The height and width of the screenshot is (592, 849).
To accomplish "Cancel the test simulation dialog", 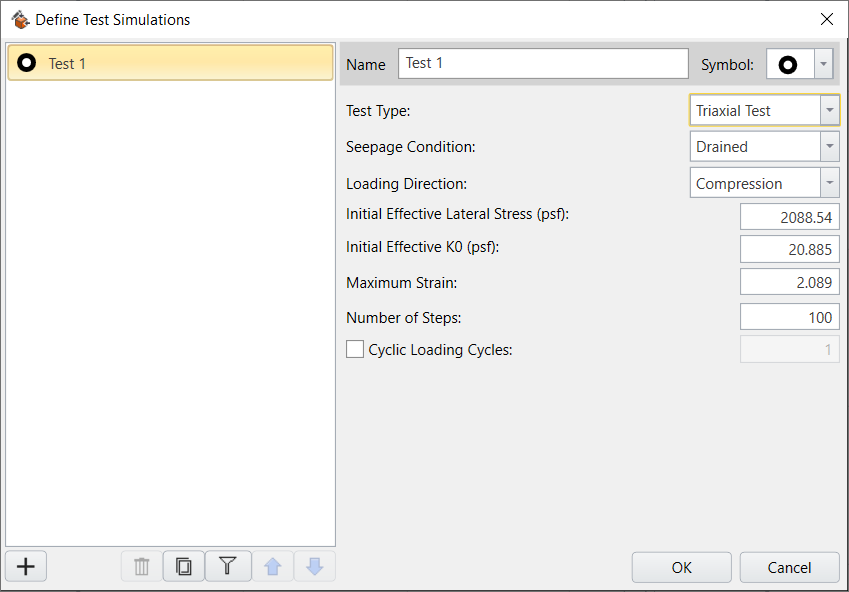I will (x=789, y=567).
